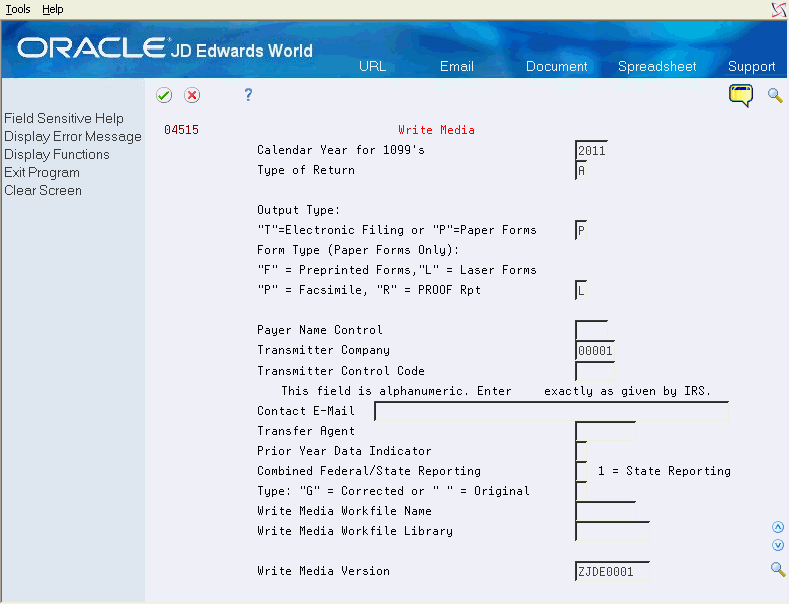
Task: Open the Document tab
Action: (557, 66)
